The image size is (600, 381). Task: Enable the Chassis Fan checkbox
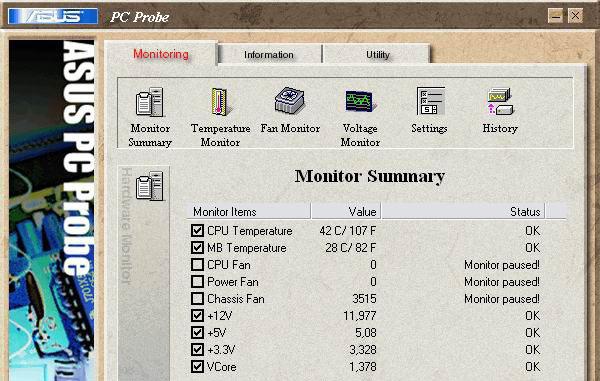(x=197, y=298)
